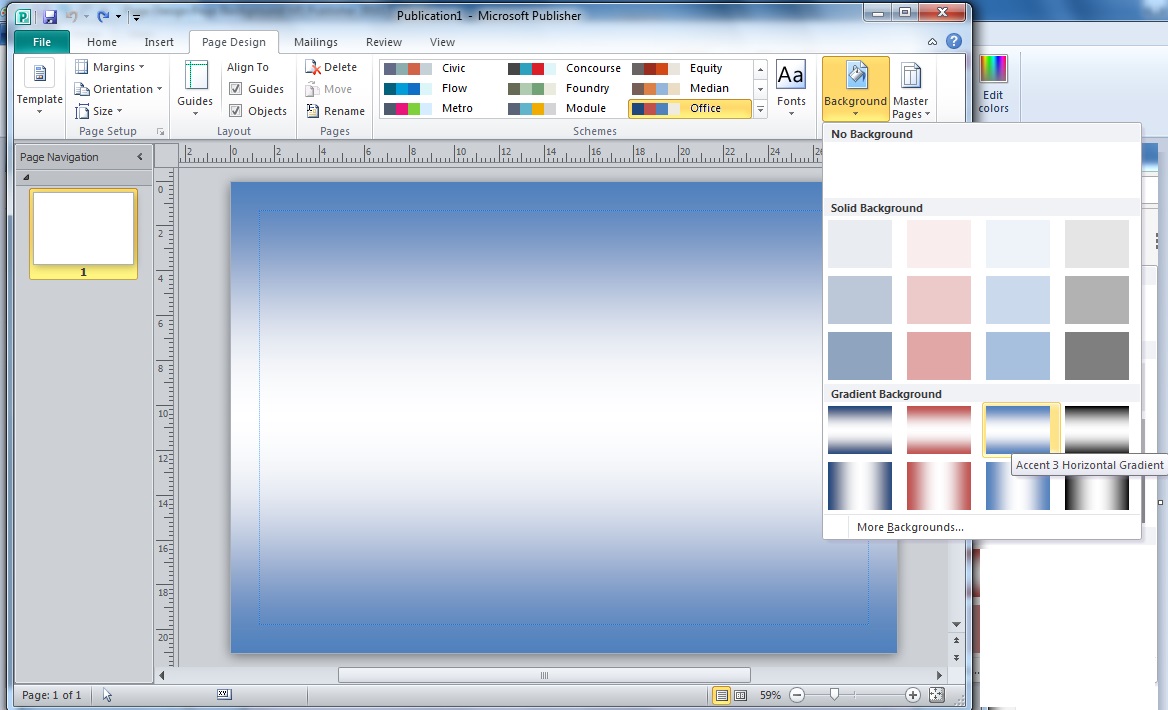The height and width of the screenshot is (710, 1168).
Task: Select page 1 thumbnail in Page Navigation
Action: [83, 232]
